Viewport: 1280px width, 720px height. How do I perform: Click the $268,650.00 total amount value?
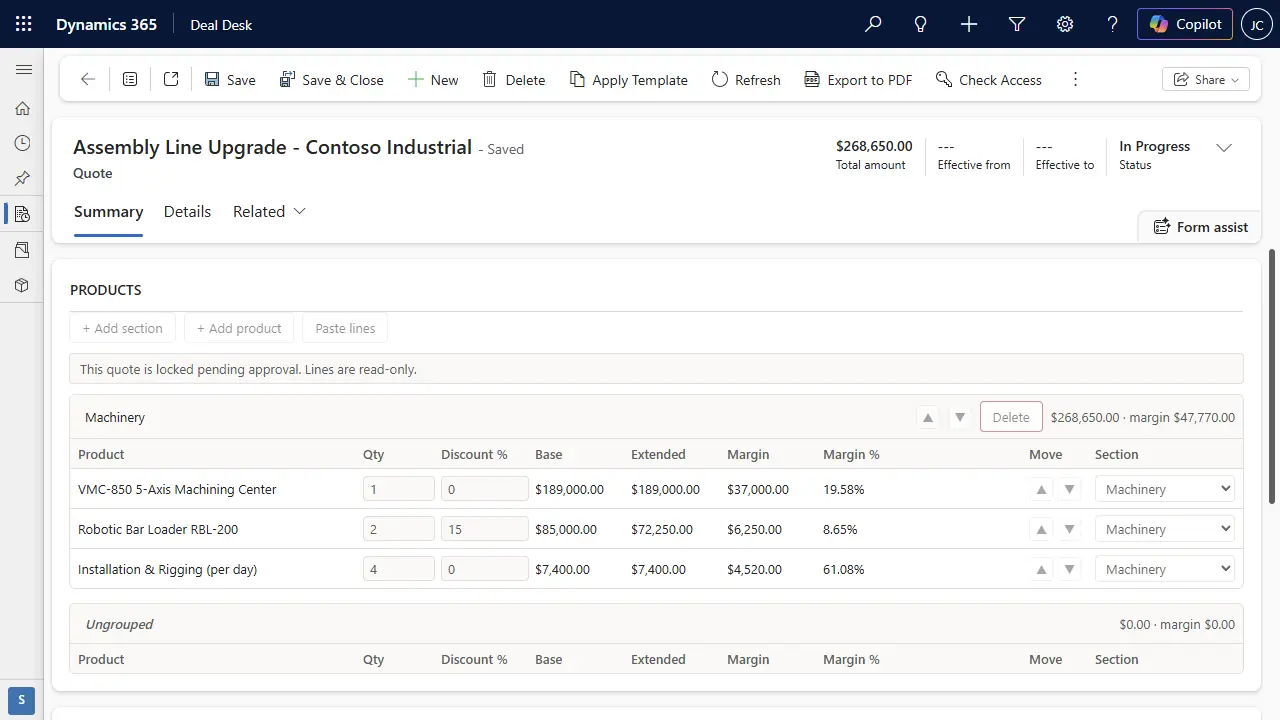click(x=874, y=146)
